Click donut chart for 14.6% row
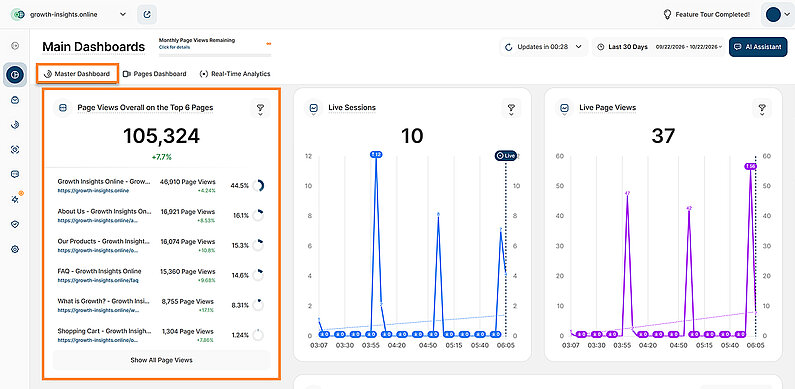The width and height of the screenshot is (795, 389). [x=259, y=275]
